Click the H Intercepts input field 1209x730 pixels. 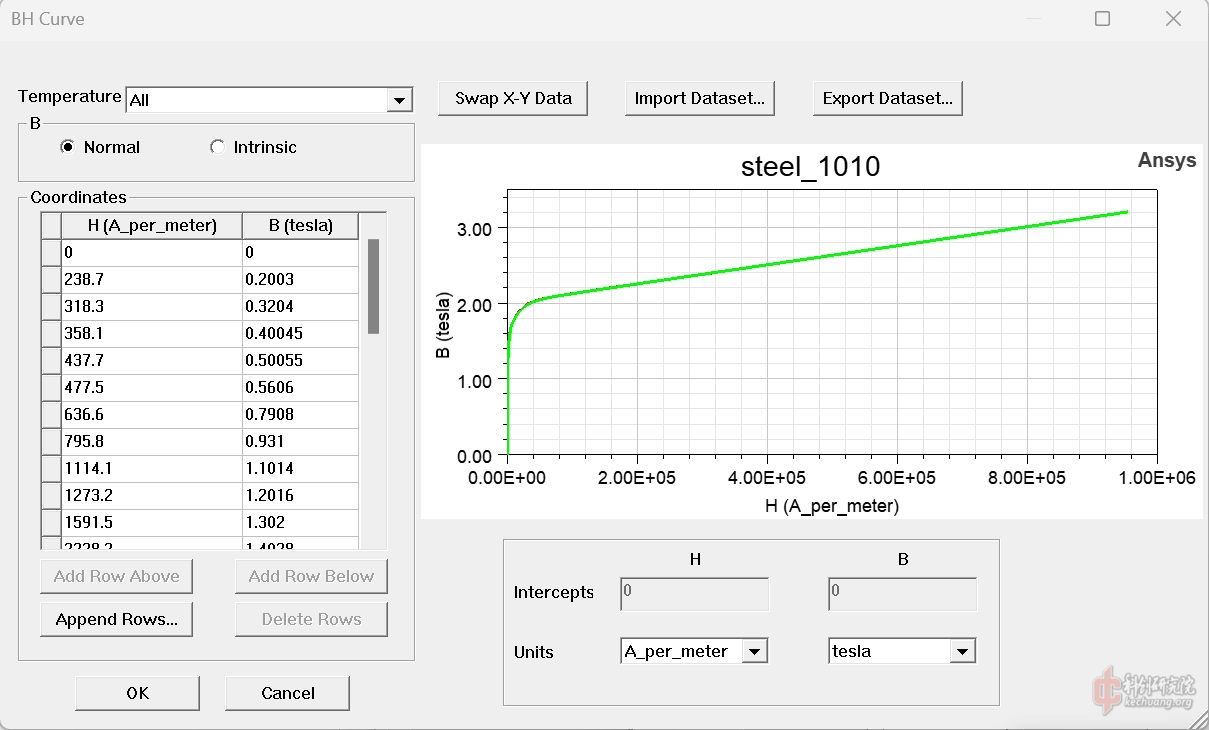[x=695, y=595]
